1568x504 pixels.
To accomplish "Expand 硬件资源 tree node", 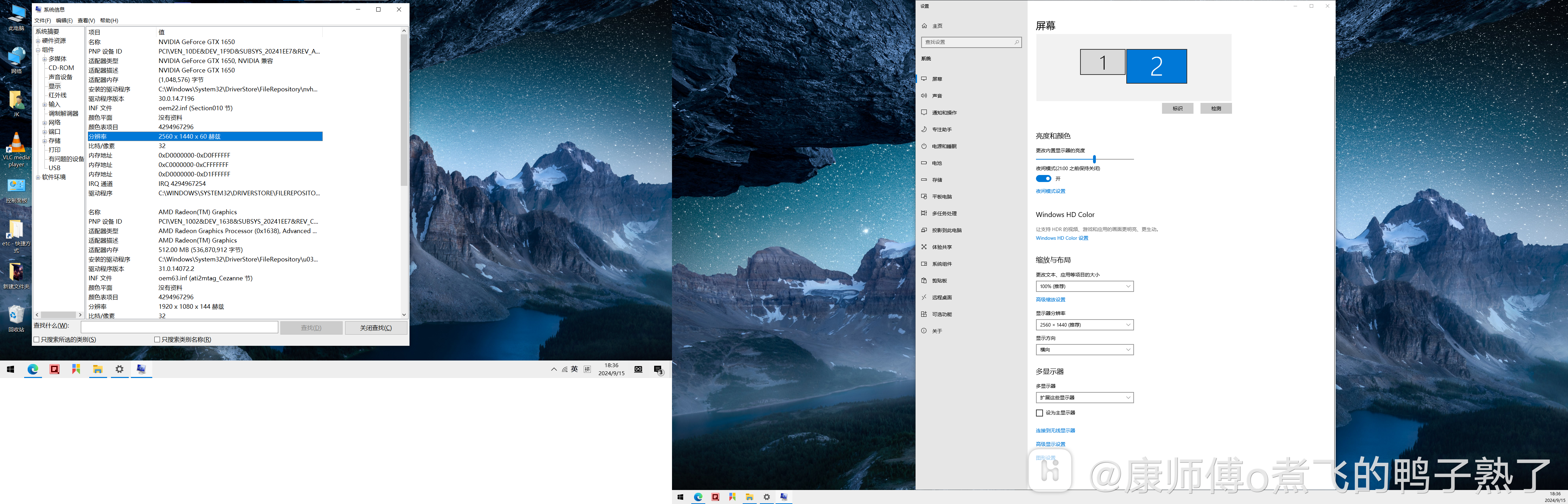I will pos(38,41).
